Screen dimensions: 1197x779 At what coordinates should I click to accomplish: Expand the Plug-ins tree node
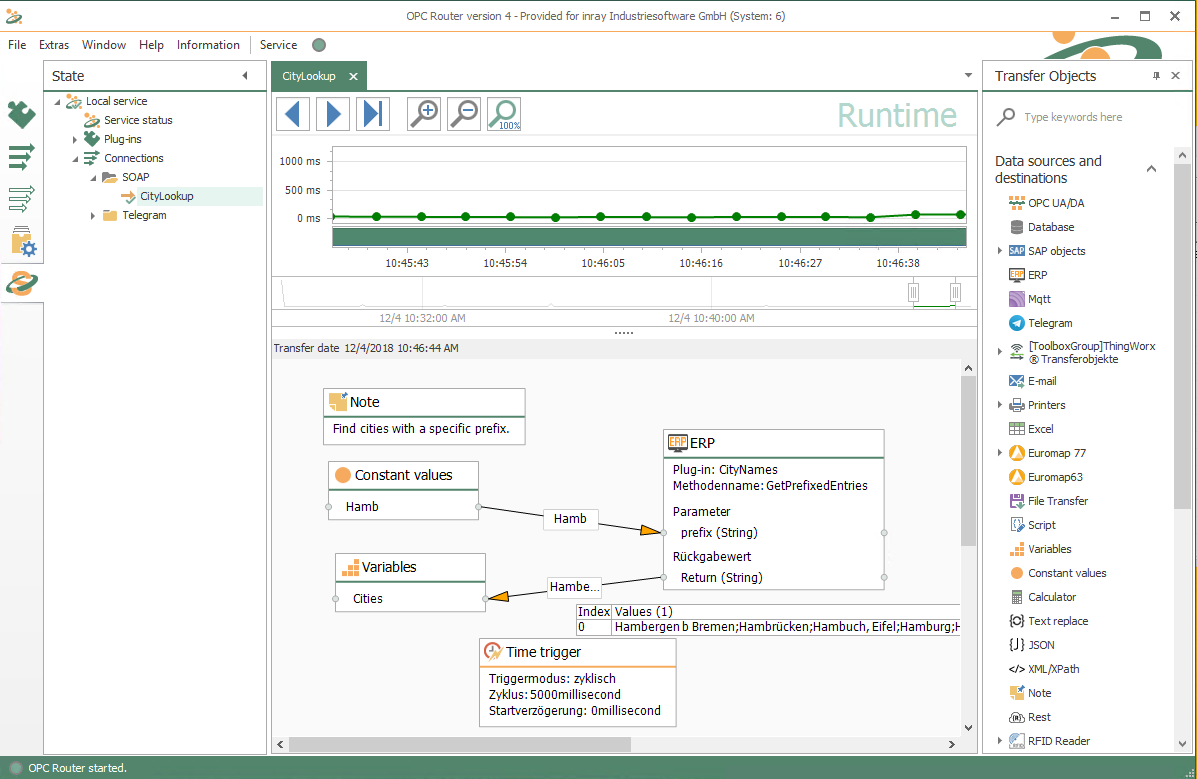tap(75, 139)
